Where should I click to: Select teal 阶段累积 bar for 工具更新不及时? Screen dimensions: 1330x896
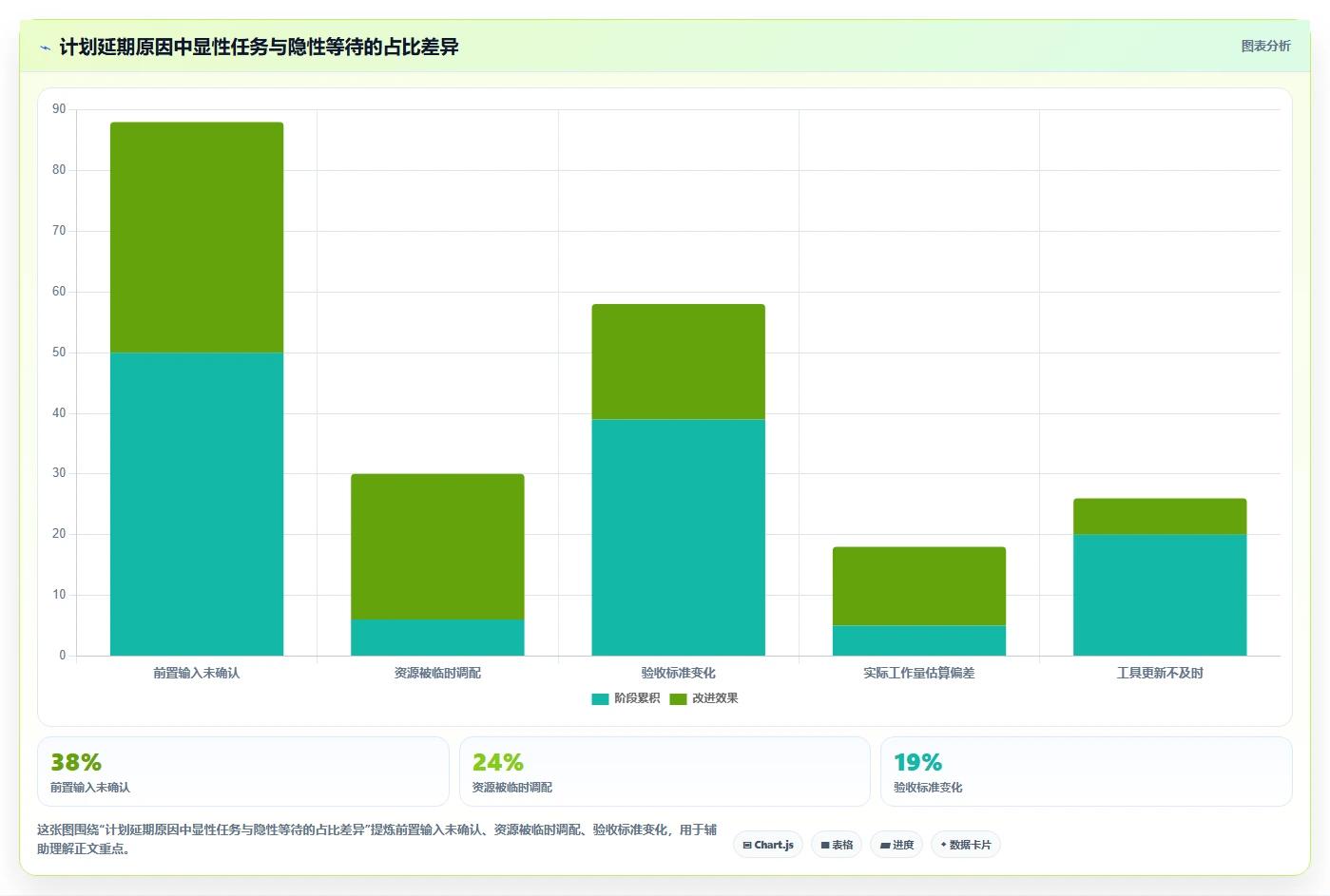point(1160,595)
